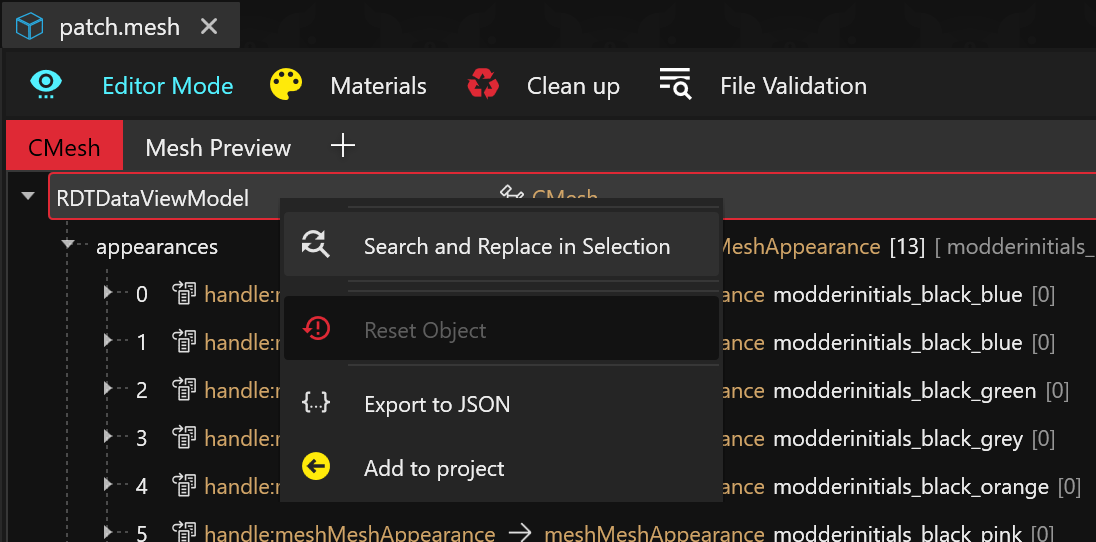Click the Search and Replace icon in context menu
Viewport: 1096px width, 542px height.
[x=316, y=246]
